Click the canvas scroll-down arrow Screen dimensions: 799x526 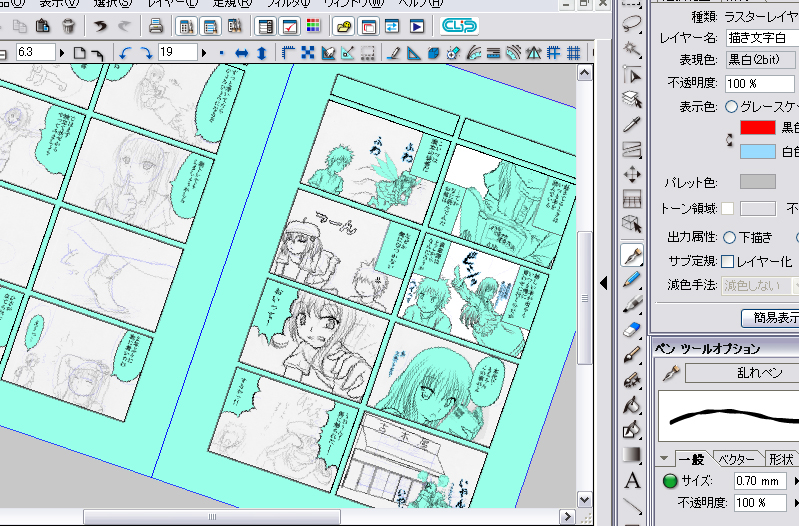pos(584,499)
